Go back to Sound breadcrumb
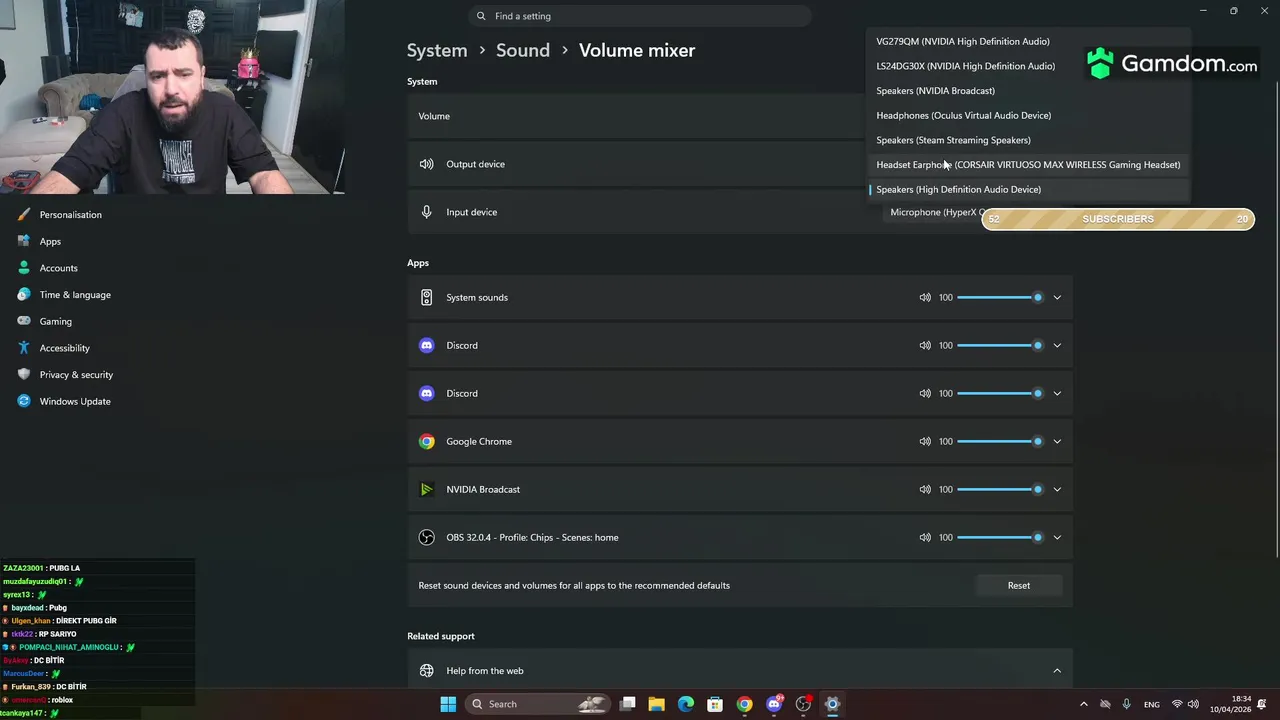 pos(523,50)
